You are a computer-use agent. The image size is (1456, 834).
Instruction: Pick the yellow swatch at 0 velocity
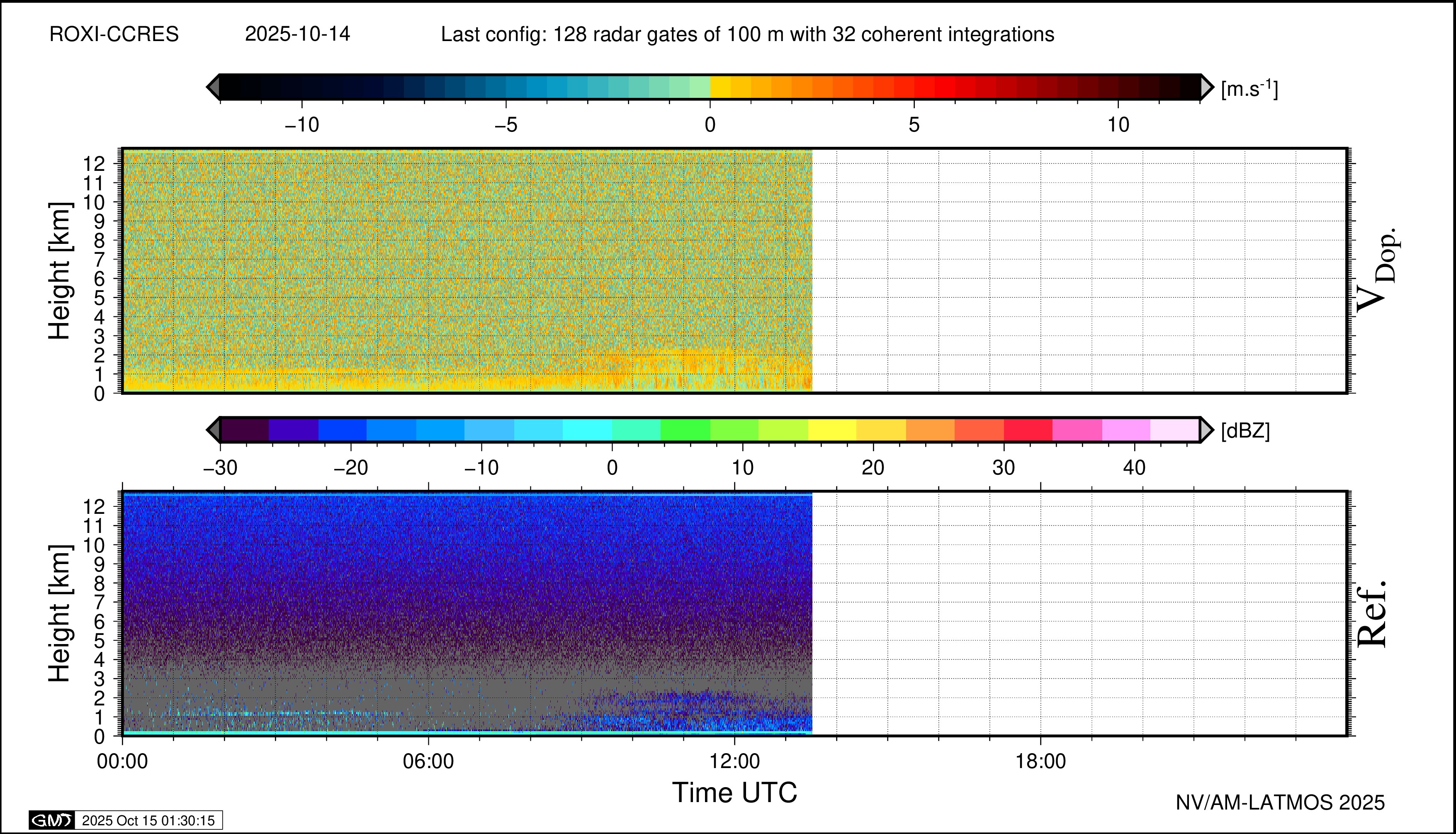721,87
